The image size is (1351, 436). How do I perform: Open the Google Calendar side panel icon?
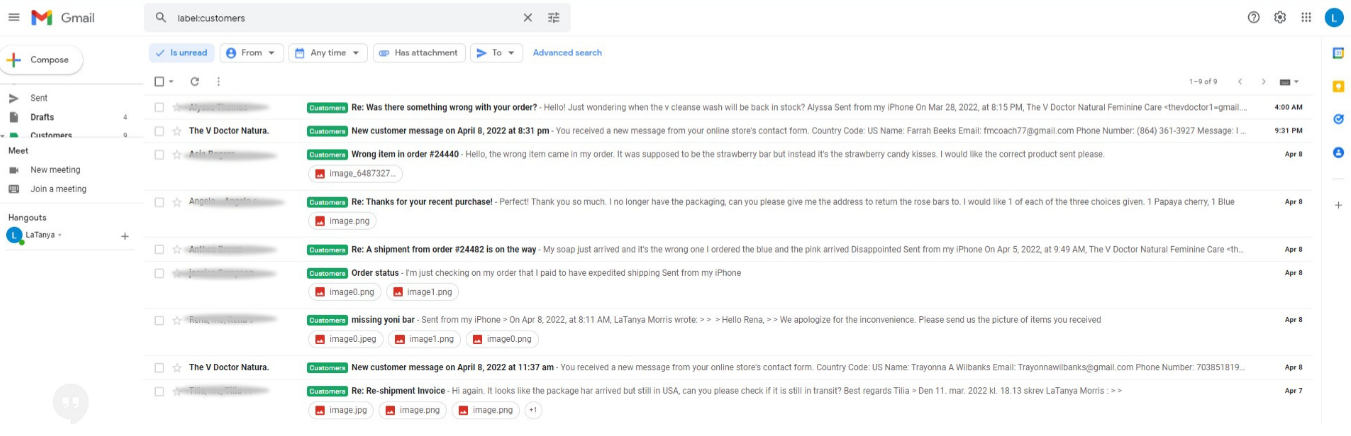pyautogui.click(x=1338, y=53)
